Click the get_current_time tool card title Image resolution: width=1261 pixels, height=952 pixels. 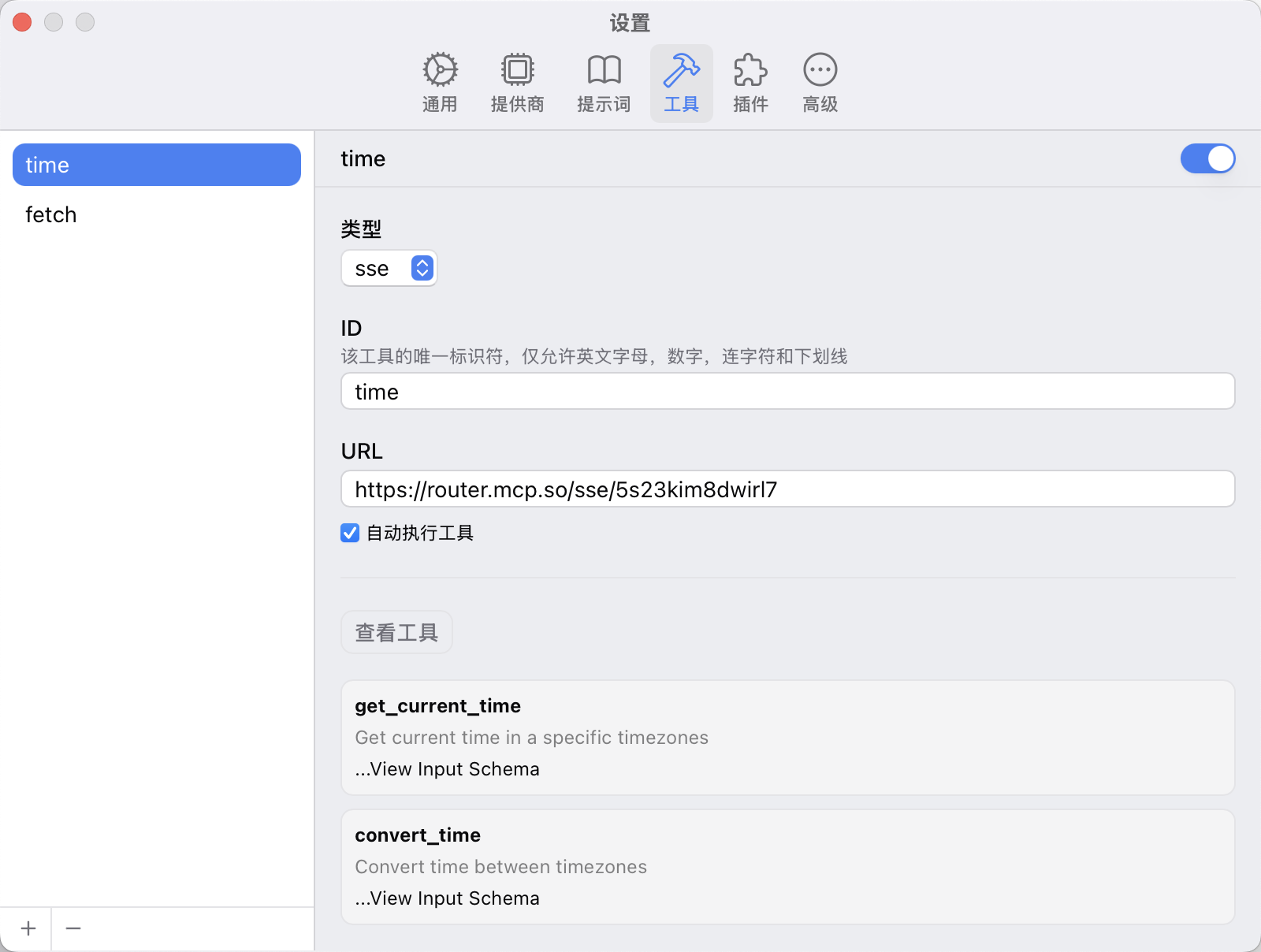pos(437,706)
